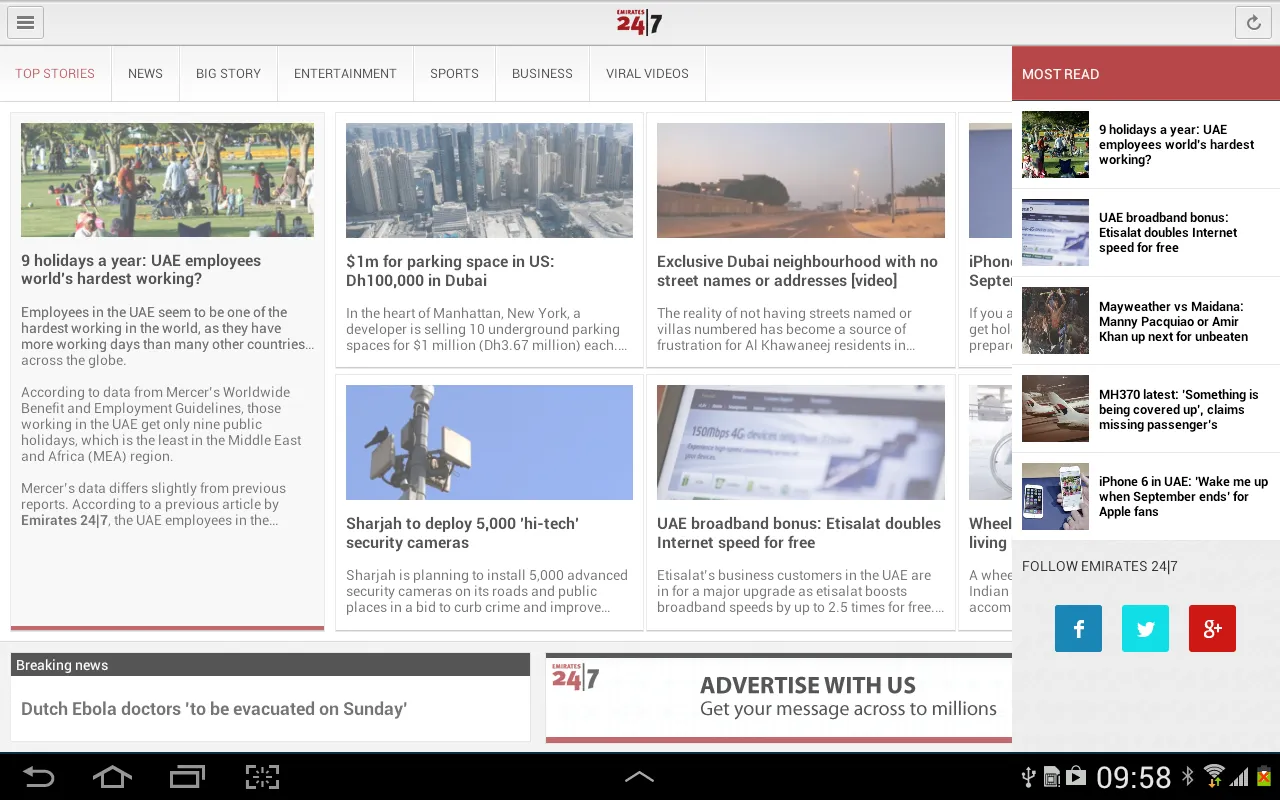Open Emirates 24|7 Google+ page

pyautogui.click(x=1212, y=629)
